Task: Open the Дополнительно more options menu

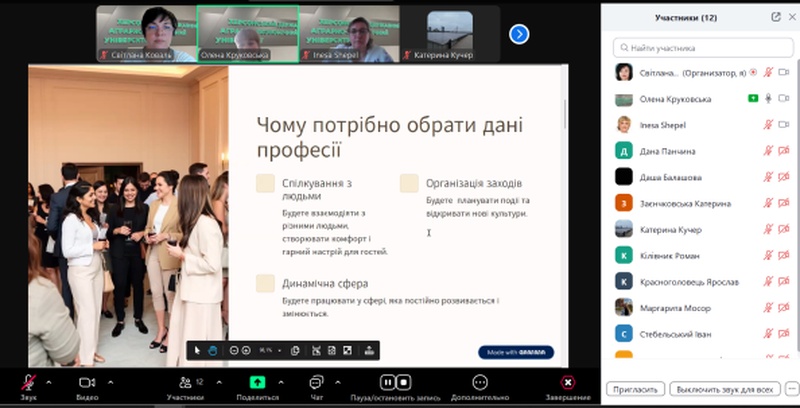Action: coord(480,387)
